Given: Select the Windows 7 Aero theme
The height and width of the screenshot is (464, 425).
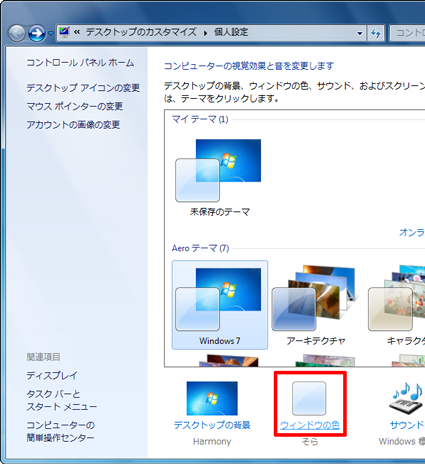Looking at the screenshot, I should pos(220,305).
